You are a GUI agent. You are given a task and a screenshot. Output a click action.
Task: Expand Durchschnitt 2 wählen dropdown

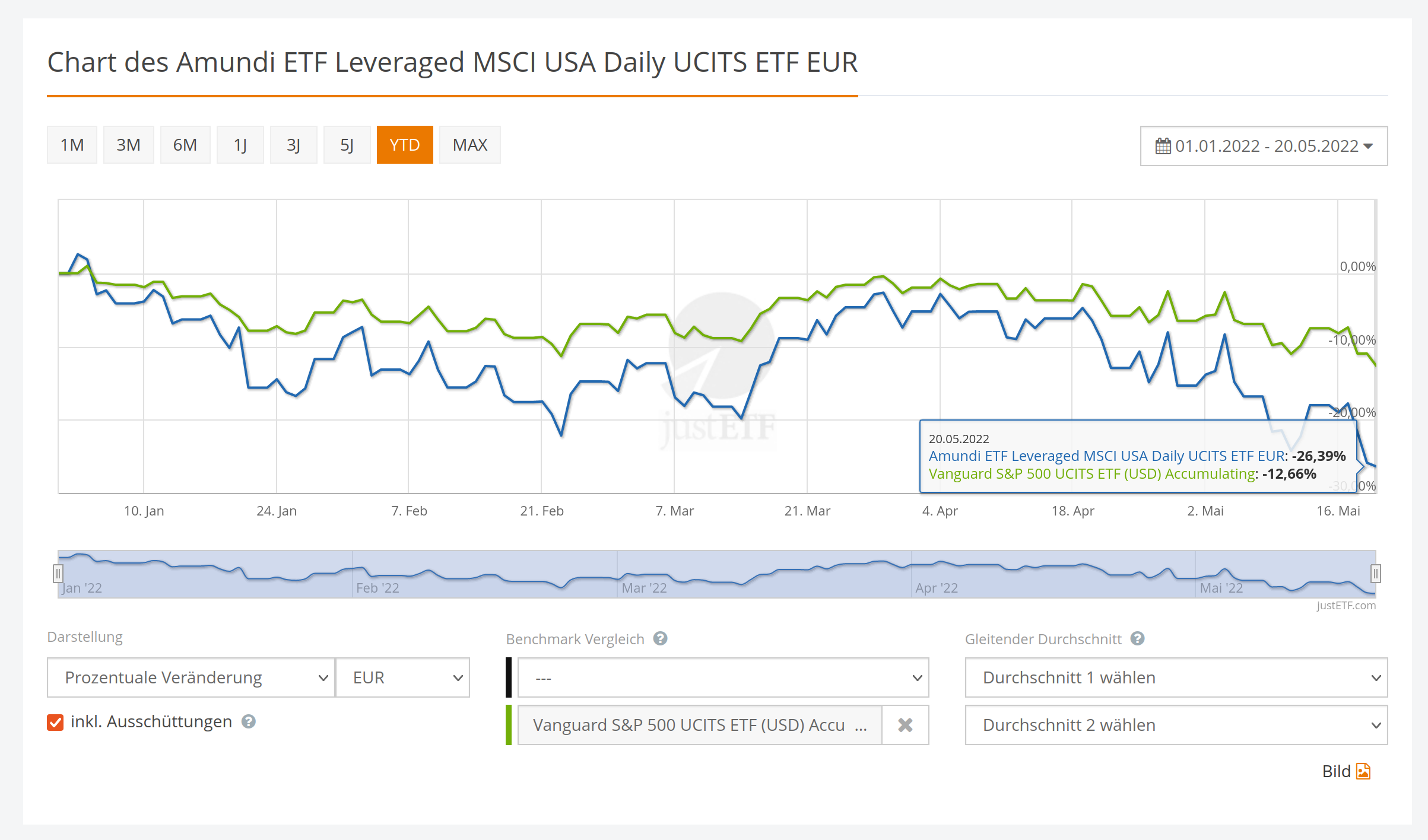(1176, 725)
